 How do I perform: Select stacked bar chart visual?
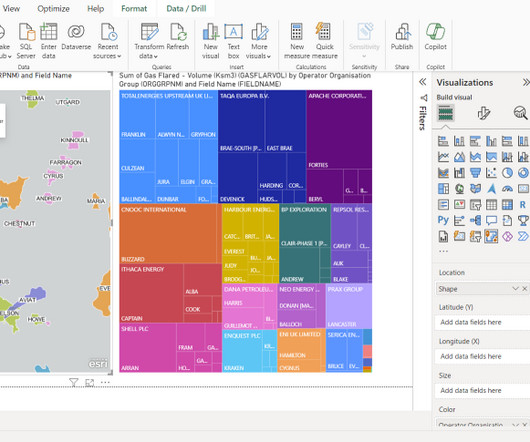click(443, 141)
